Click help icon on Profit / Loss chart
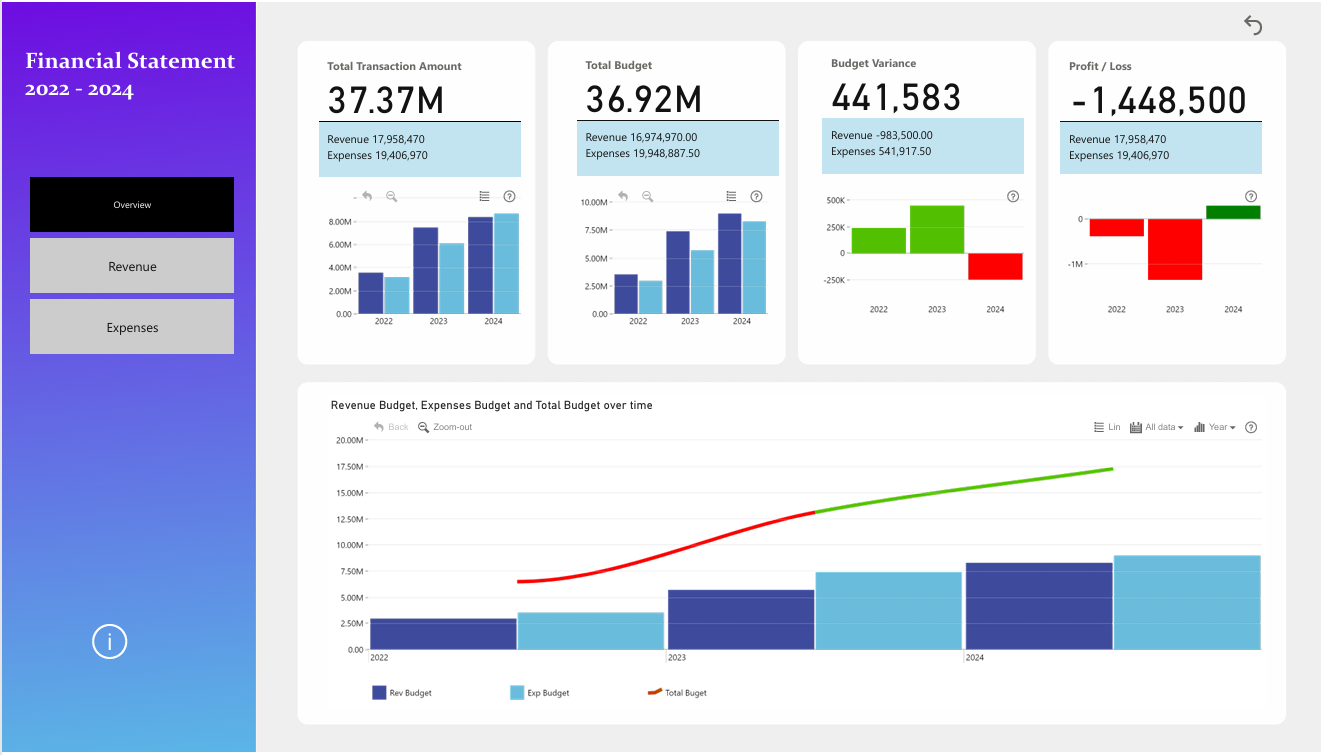1321x755 pixels. pyautogui.click(x=1251, y=197)
